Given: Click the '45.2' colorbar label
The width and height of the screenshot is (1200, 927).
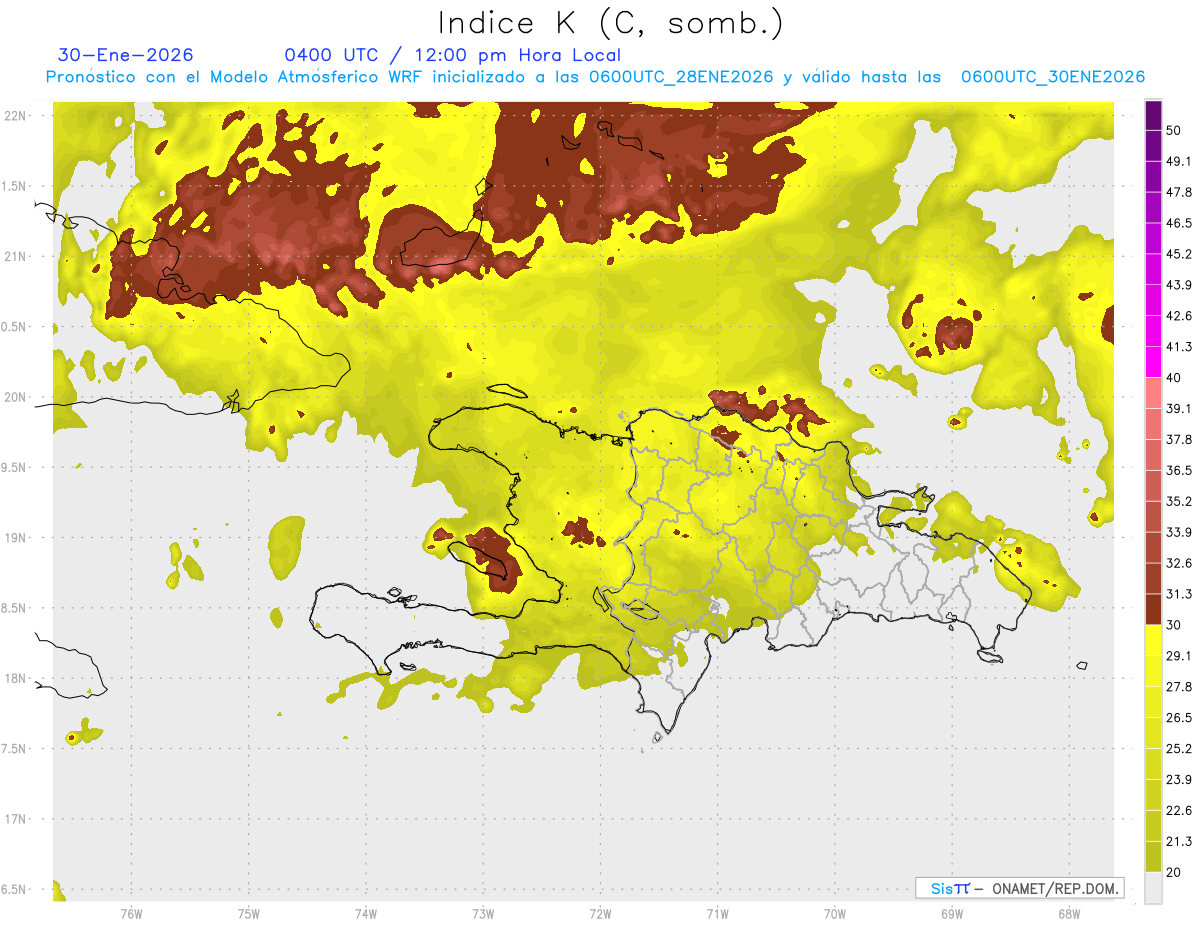Looking at the screenshot, I should (x=1179, y=254).
